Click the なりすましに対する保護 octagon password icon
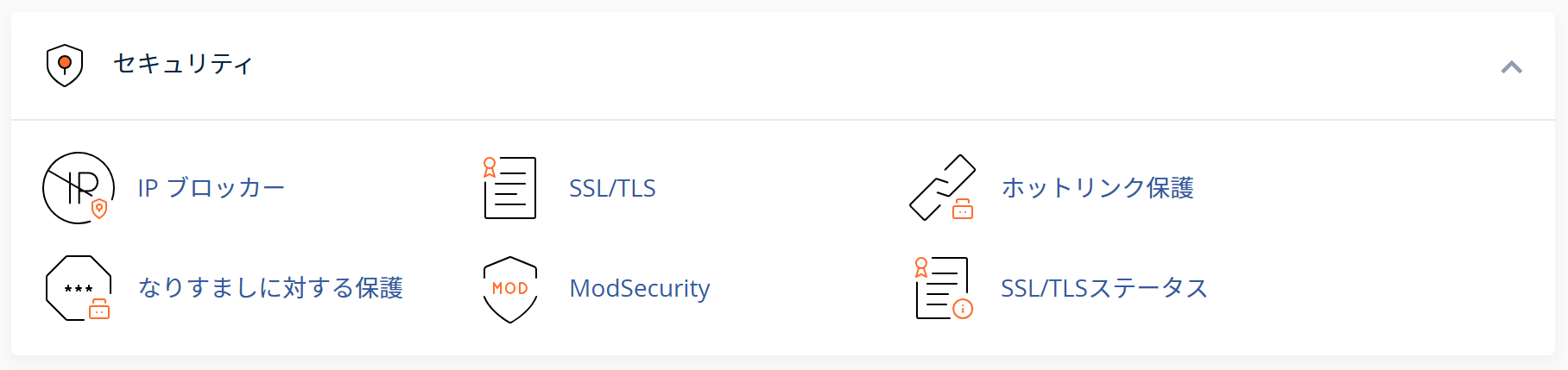This screenshot has height=370, width=1568. click(79, 288)
